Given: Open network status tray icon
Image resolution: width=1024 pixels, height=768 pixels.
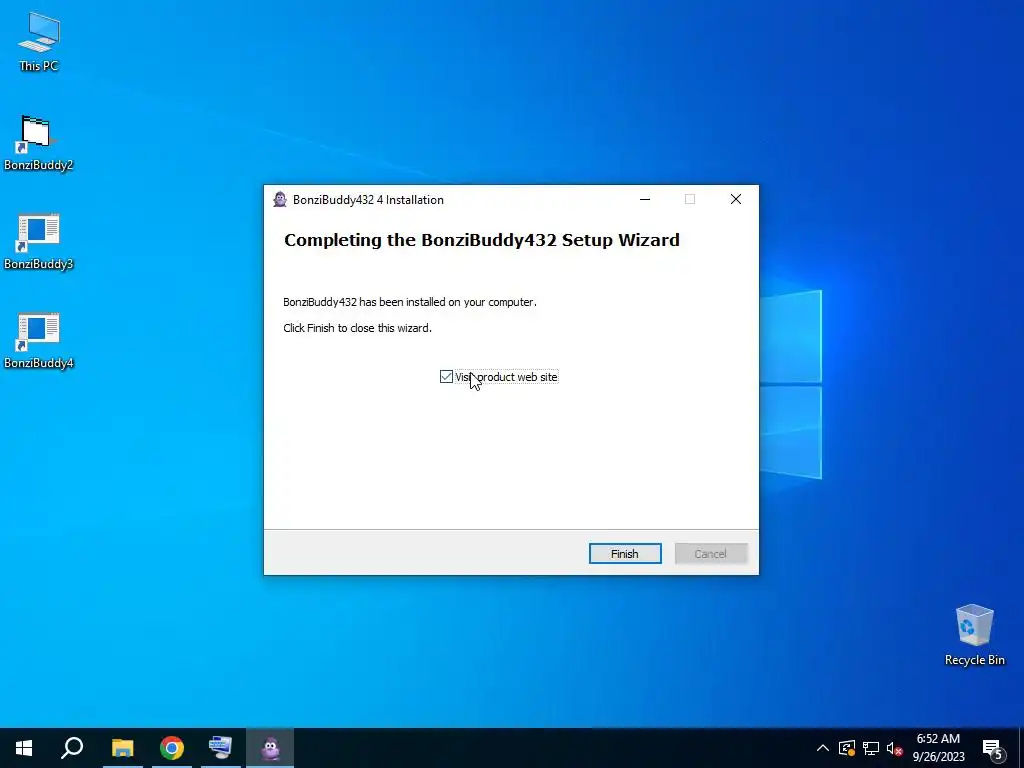Looking at the screenshot, I should click(x=871, y=748).
